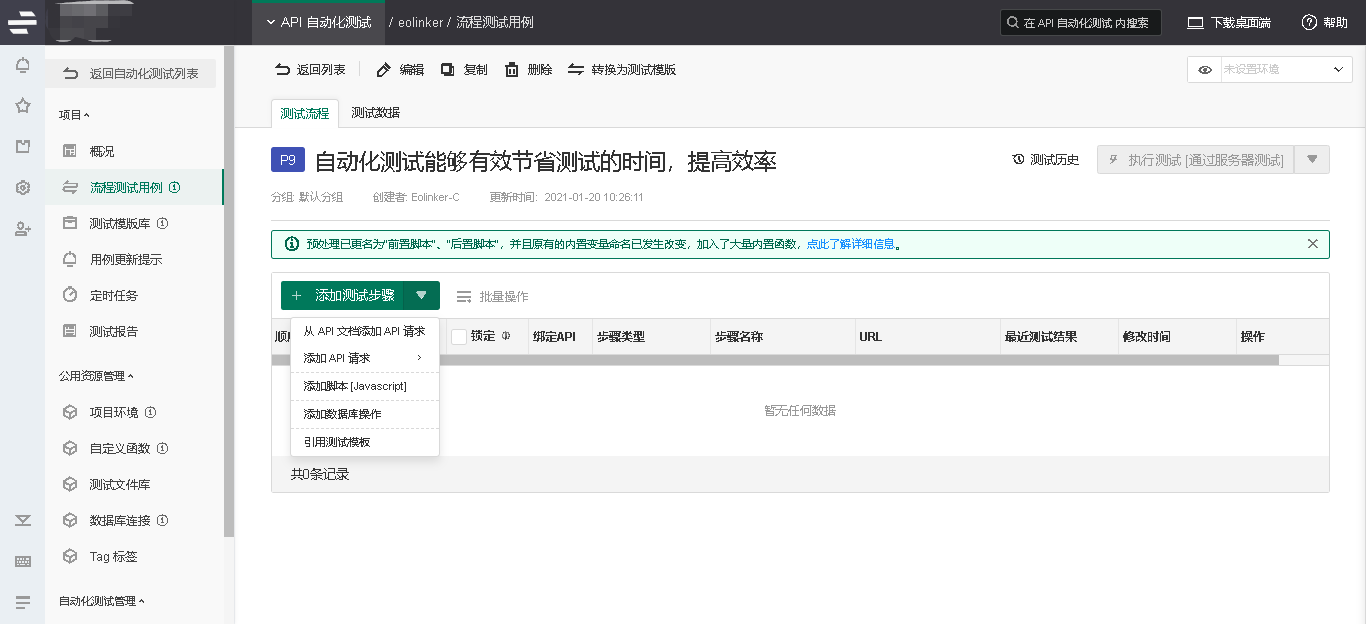Choose 添加脚本 [Javascript] menu entry
The width and height of the screenshot is (1366, 624).
[365, 386]
